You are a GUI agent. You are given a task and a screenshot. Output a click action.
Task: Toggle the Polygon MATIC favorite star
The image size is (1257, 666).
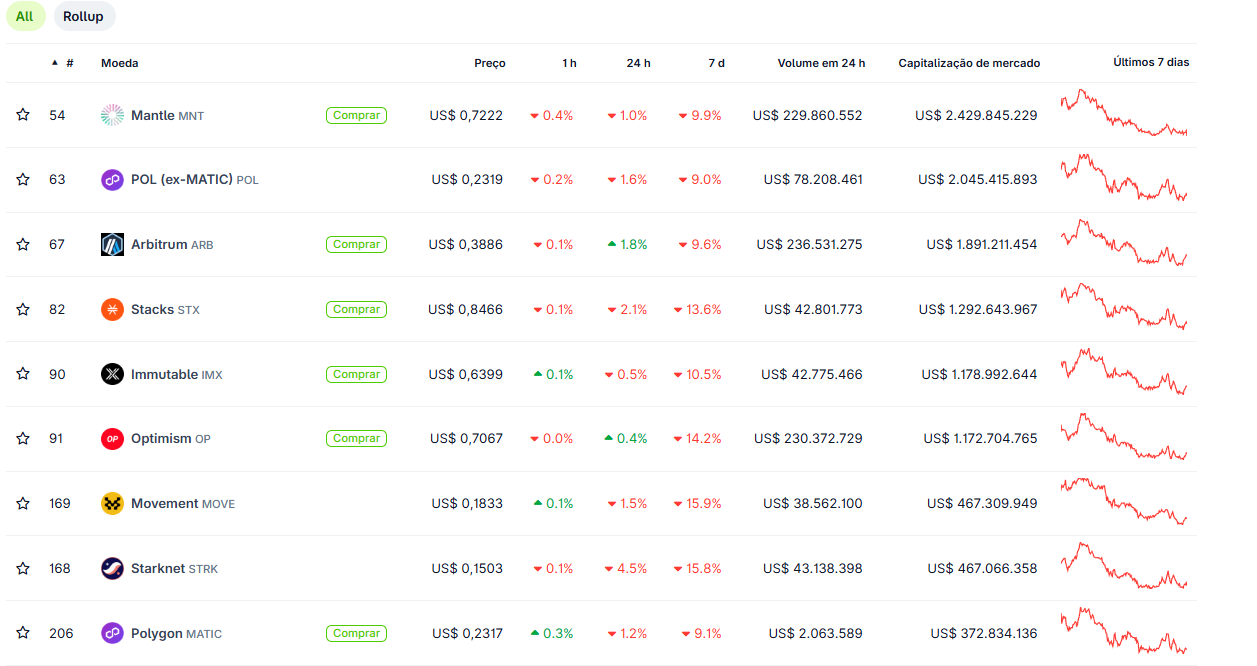(x=23, y=633)
